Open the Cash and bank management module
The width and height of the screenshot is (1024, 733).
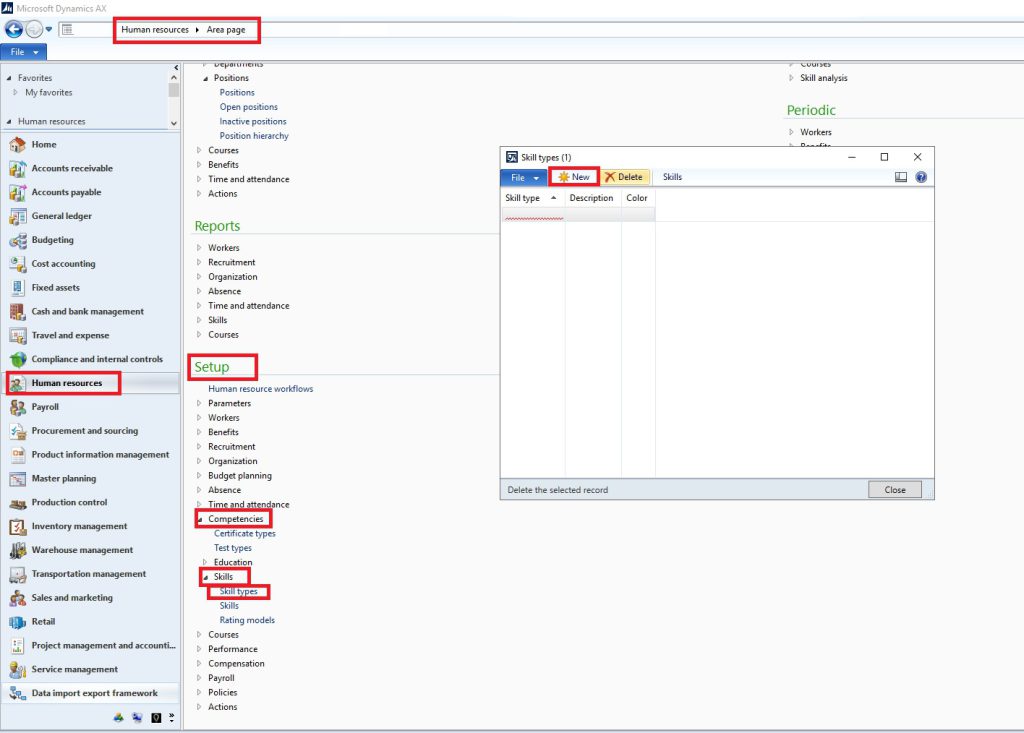click(88, 312)
